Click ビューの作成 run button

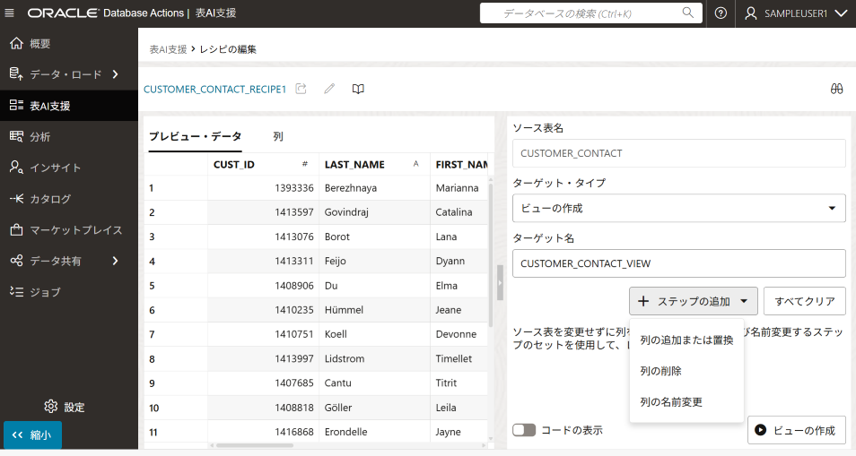click(796, 430)
